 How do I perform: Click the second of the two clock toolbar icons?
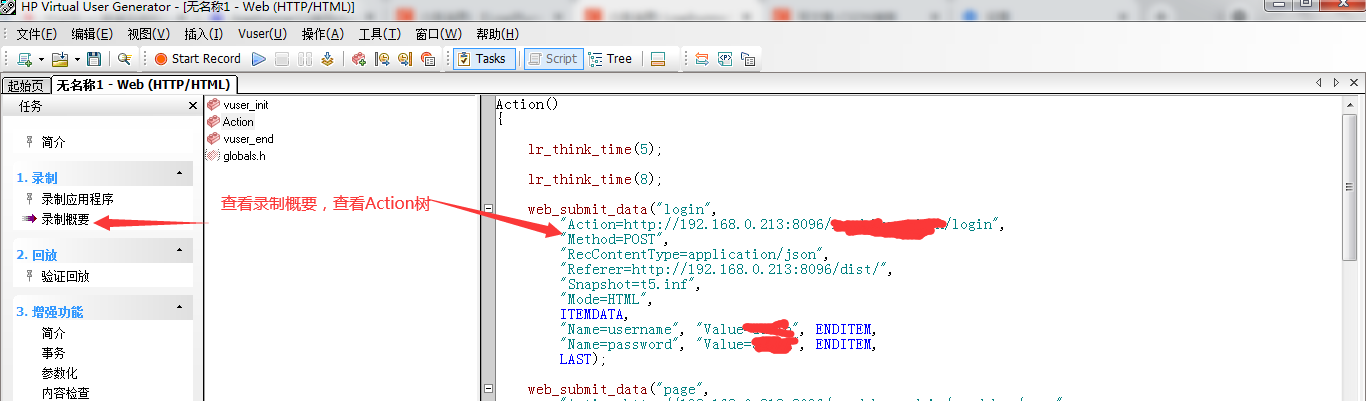tap(405, 59)
